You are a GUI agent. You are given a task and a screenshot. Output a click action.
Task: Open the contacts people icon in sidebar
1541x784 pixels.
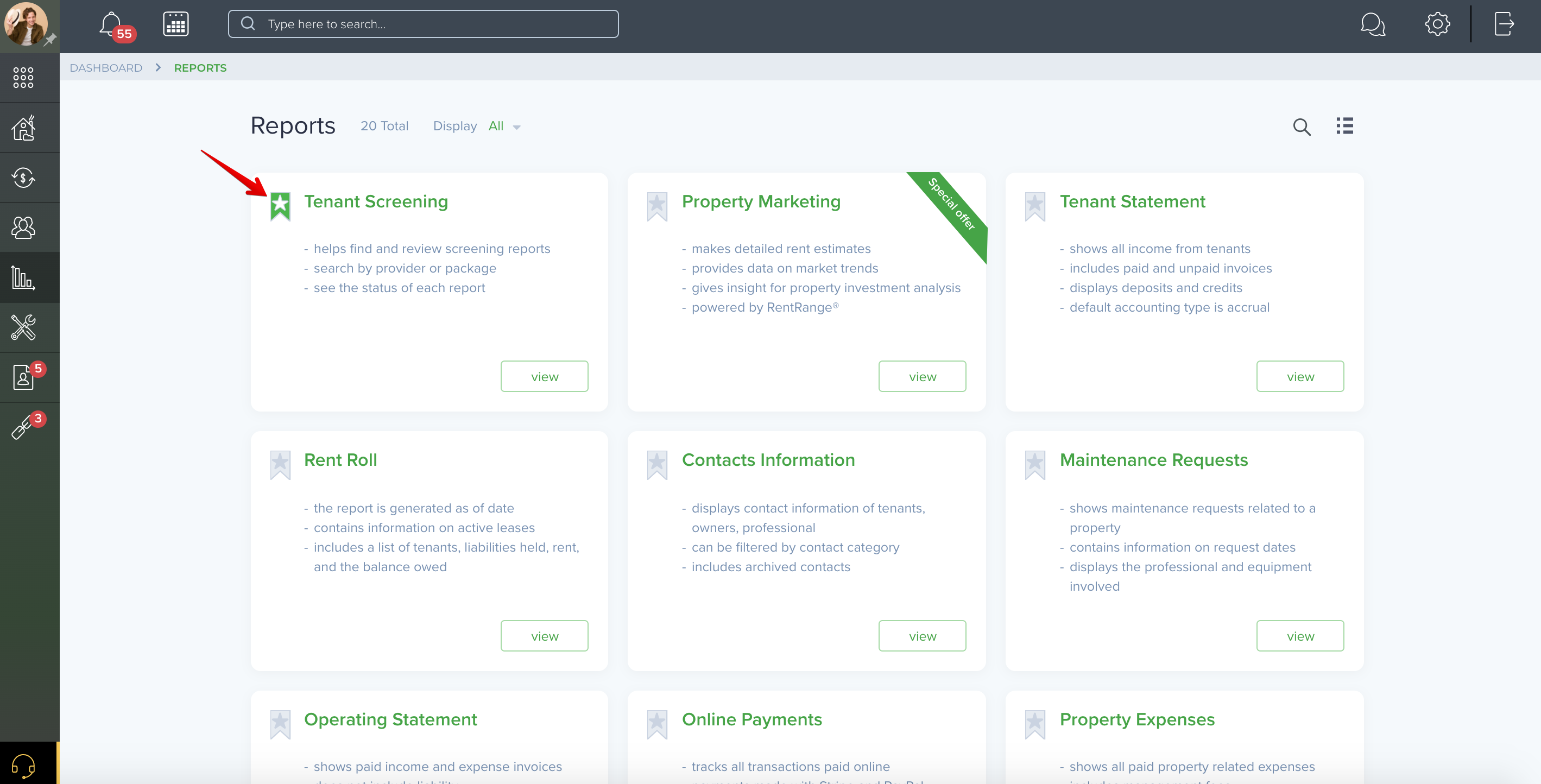tap(23, 227)
